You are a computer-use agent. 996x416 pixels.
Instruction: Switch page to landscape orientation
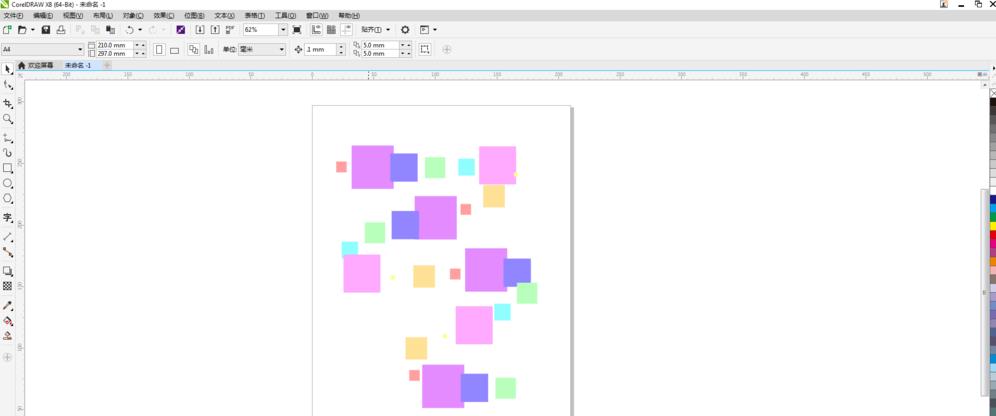point(174,49)
